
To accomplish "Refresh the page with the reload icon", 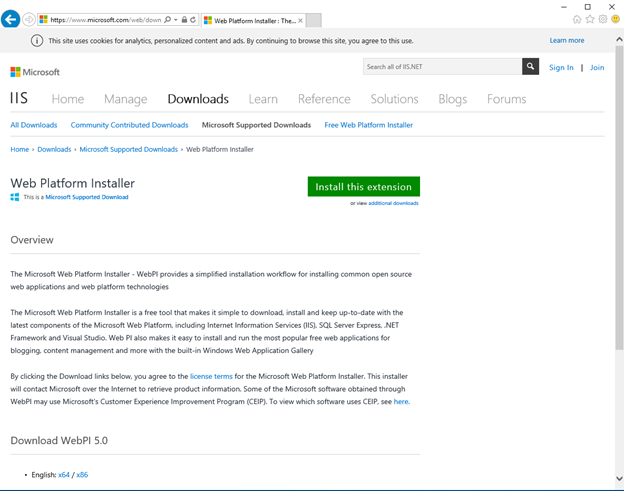I will click(193, 19).
